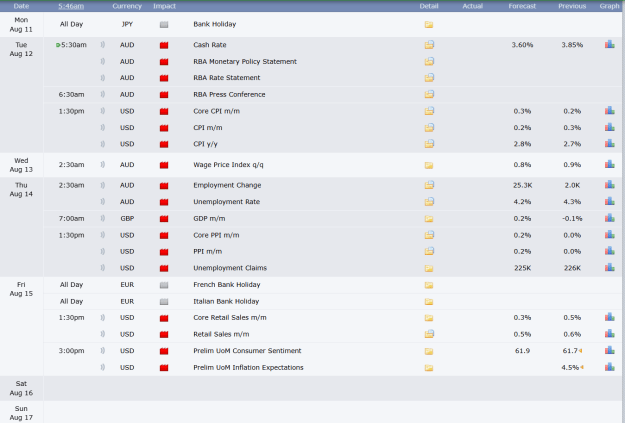625x423 pixels.
Task: Open detail folder for French Bank Holiday
Action: coord(429,285)
